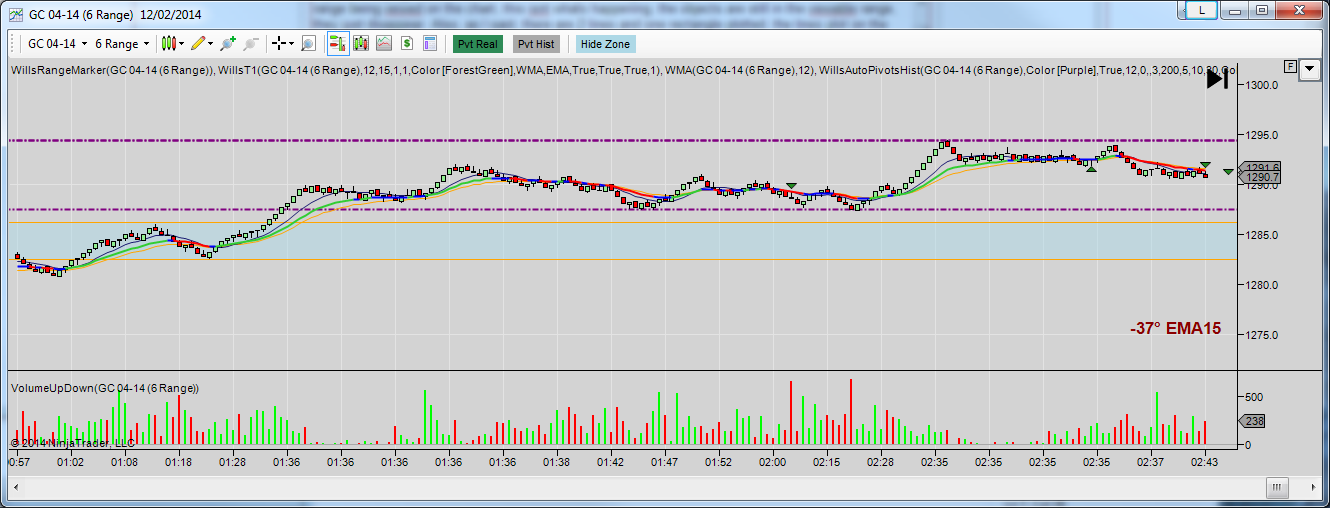Open the chart properties icon
The width and height of the screenshot is (1330, 508).
(430, 44)
